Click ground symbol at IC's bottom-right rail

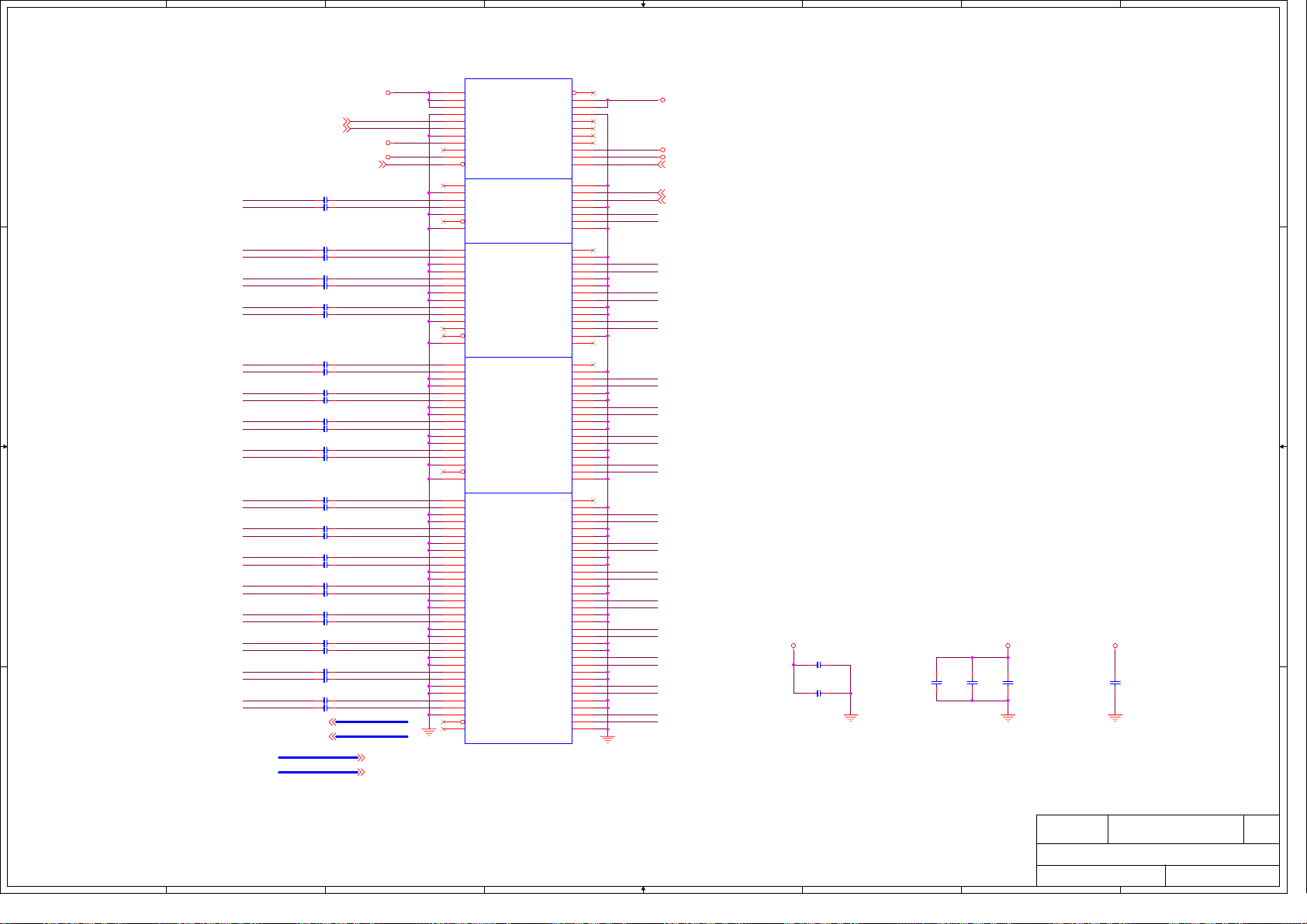(x=607, y=739)
